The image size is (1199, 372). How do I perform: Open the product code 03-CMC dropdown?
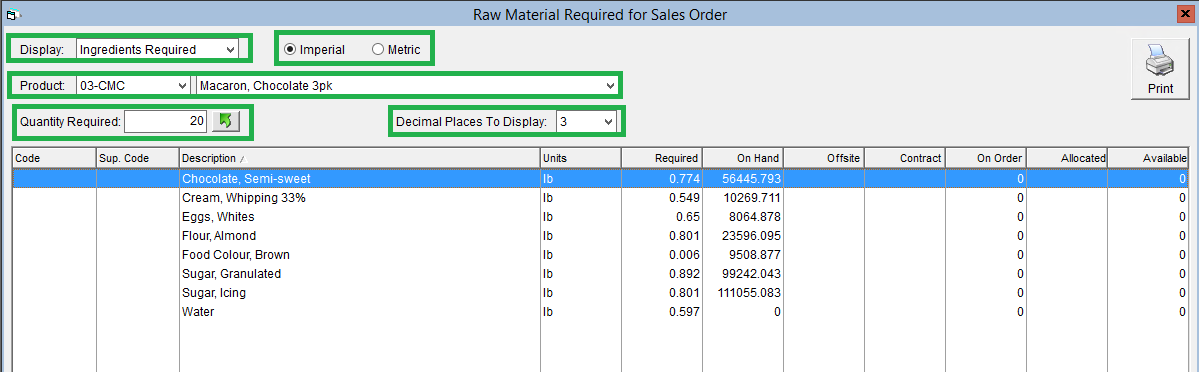coord(133,86)
